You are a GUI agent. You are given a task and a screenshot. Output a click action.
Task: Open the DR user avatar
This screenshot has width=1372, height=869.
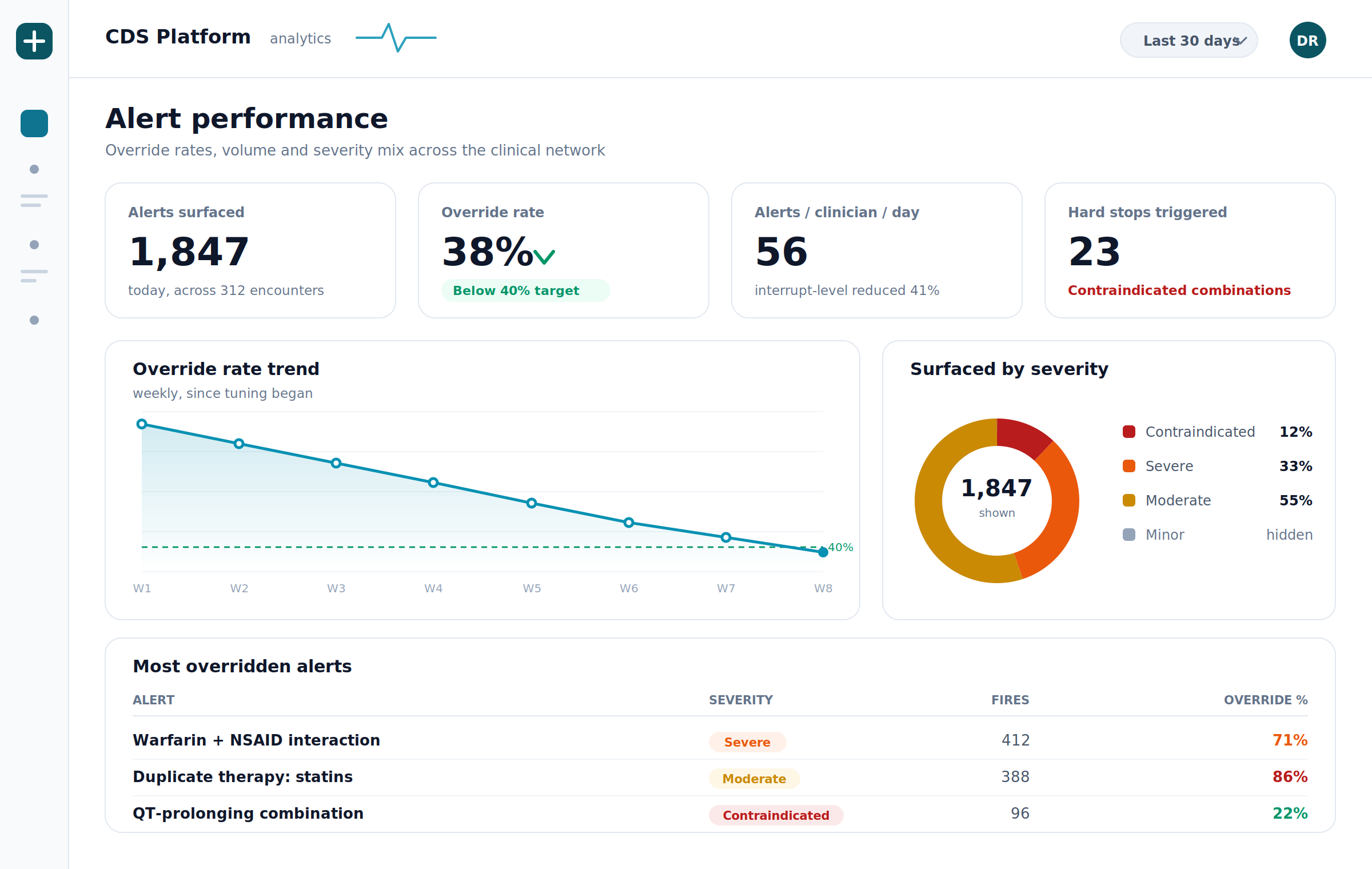point(1307,40)
